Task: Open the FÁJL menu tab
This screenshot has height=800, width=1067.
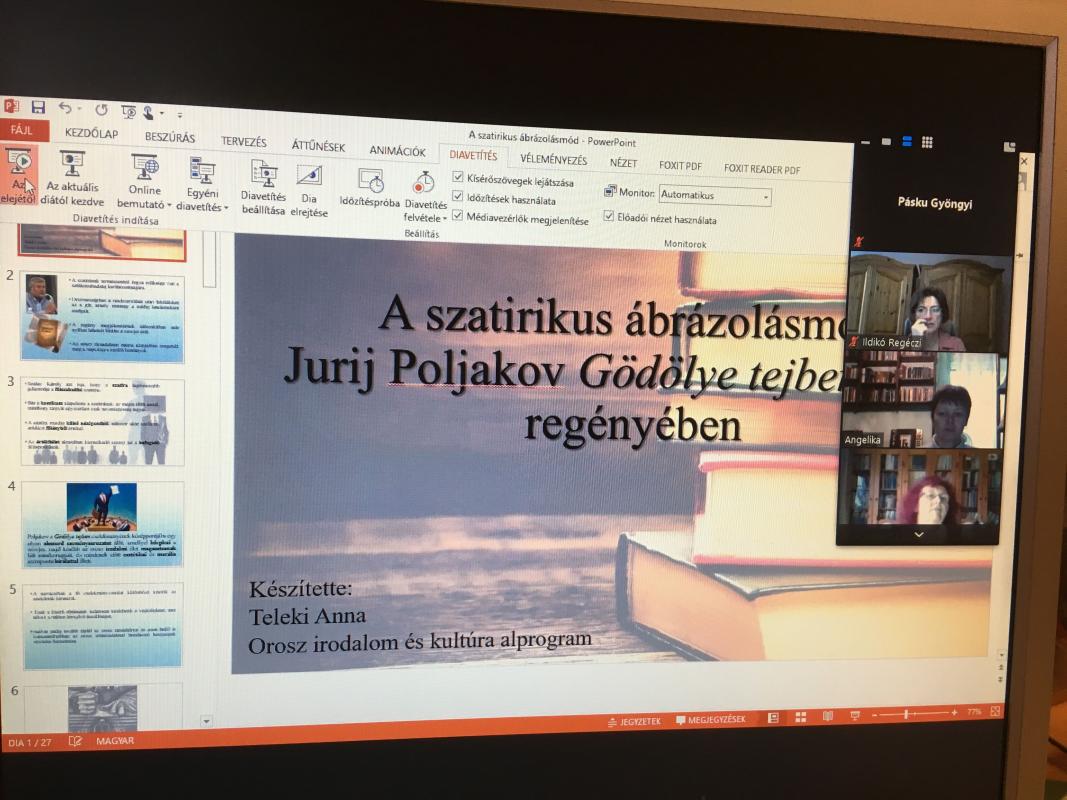Action: [x=22, y=130]
